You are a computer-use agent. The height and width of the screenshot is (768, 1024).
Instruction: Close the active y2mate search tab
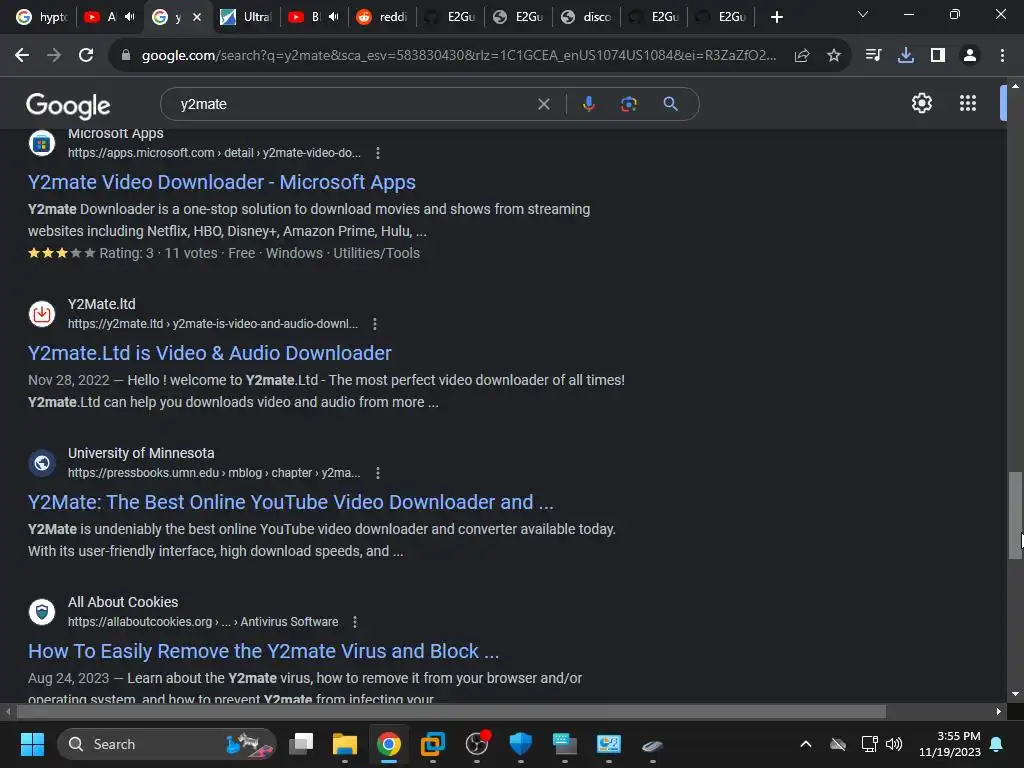point(197,18)
